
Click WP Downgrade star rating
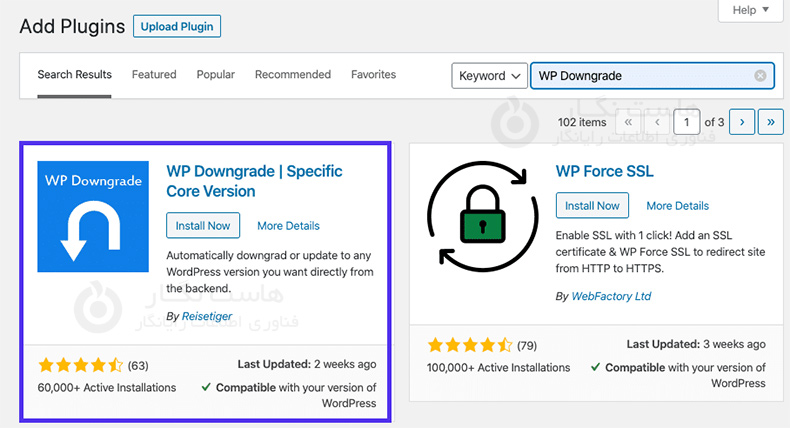coord(80,365)
